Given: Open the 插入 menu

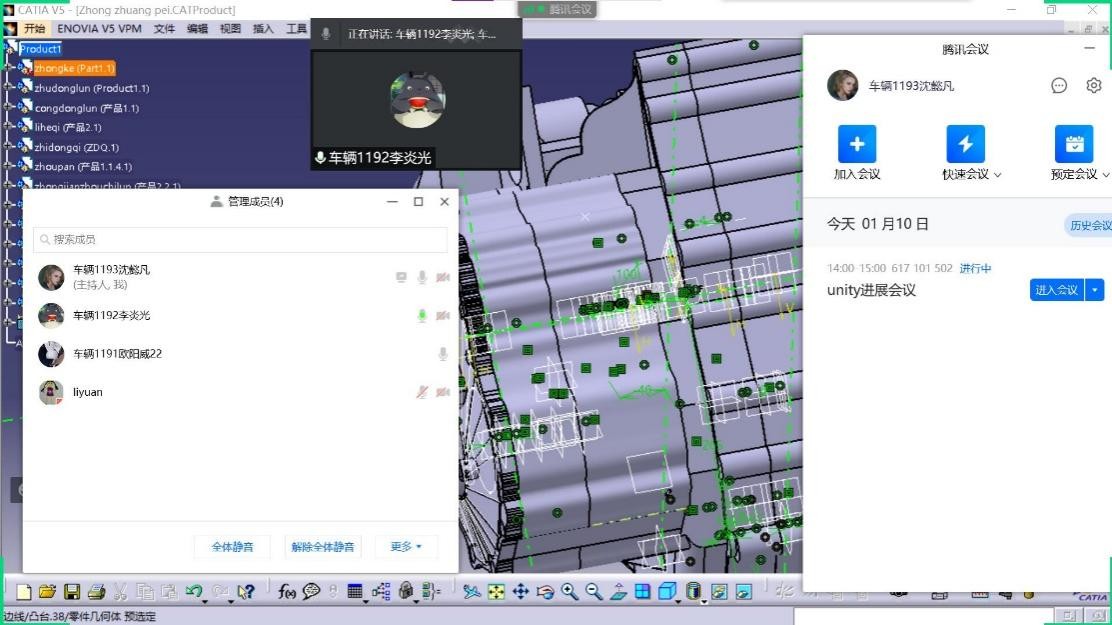Looking at the screenshot, I should (263, 29).
